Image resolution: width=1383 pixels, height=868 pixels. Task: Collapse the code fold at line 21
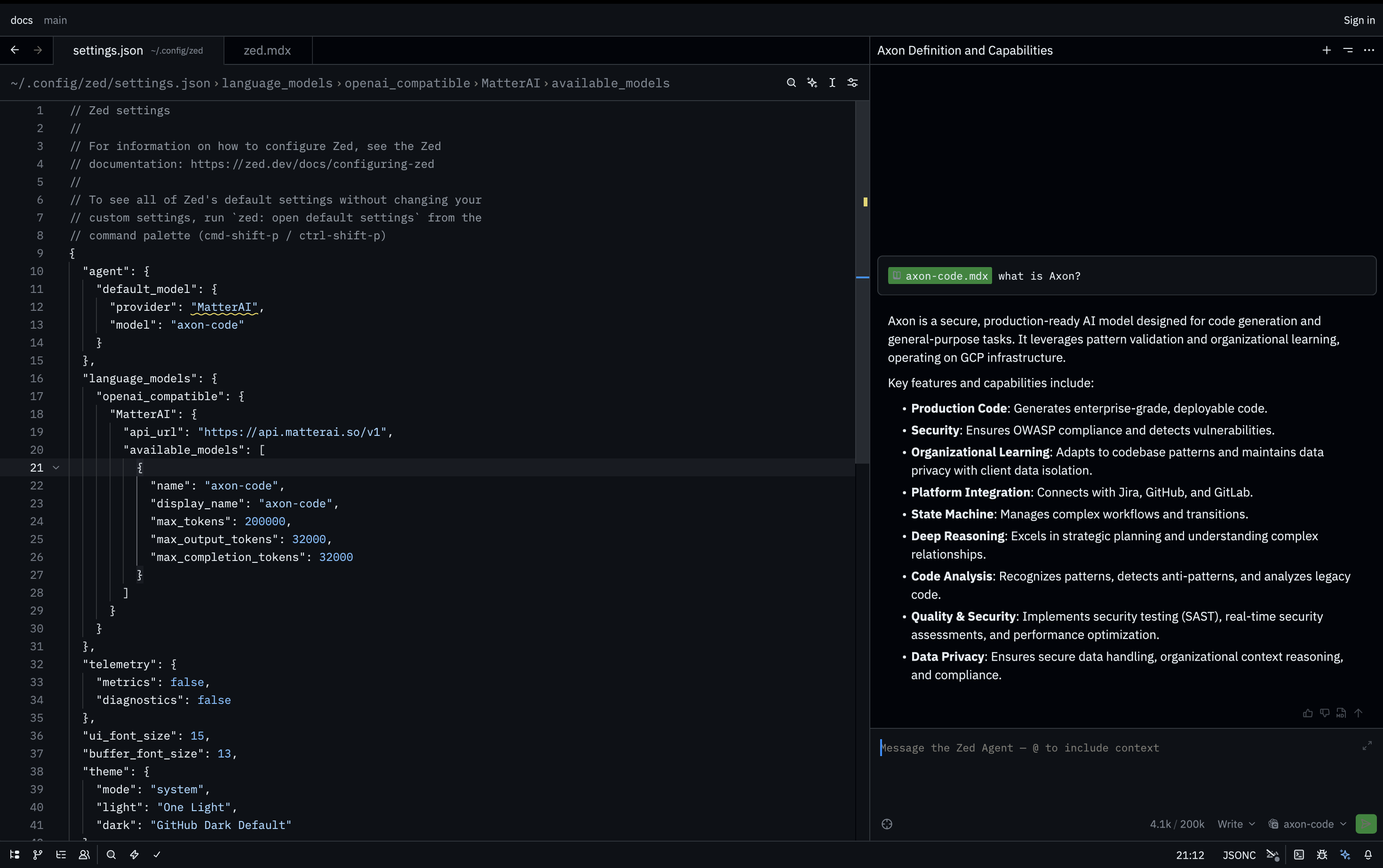coord(56,467)
